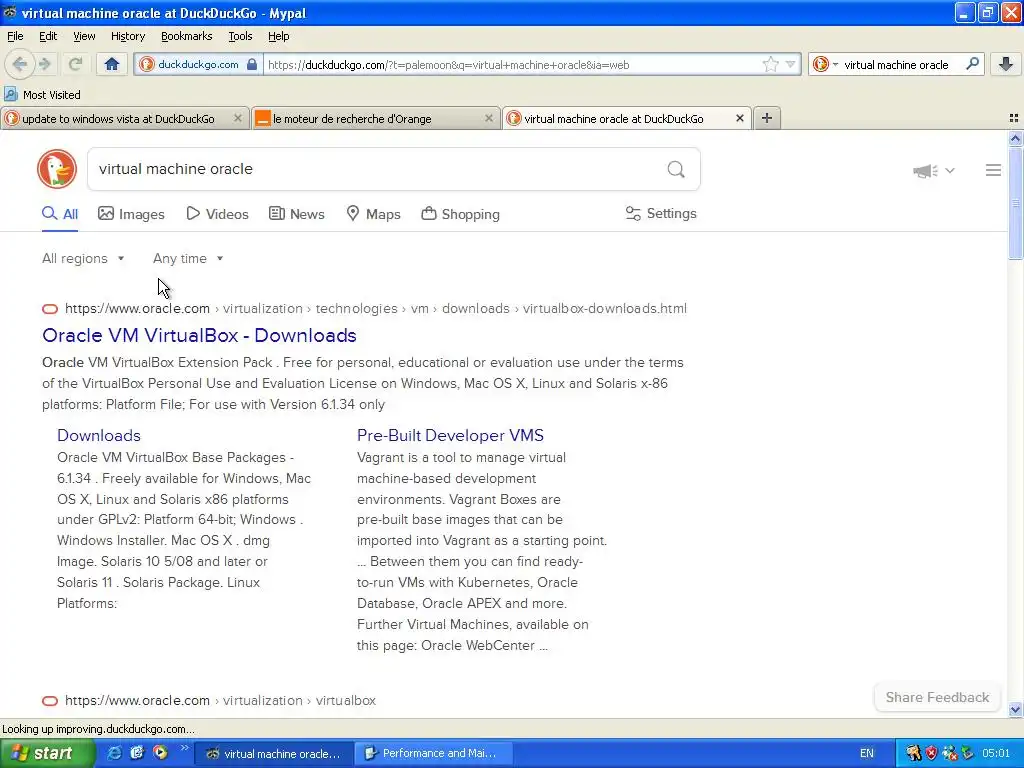Open the History menu
Image resolution: width=1024 pixels, height=768 pixels.
[127, 36]
